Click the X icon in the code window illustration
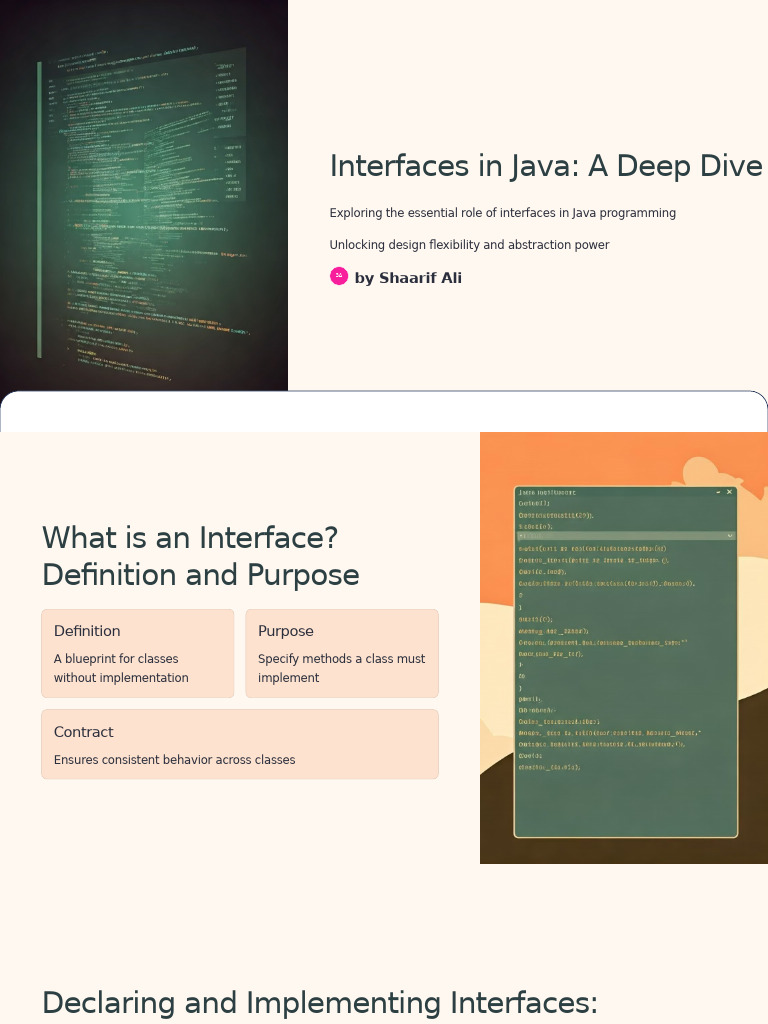This screenshot has height=1024, width=768. pyautogui.click(x=729, y=492)
